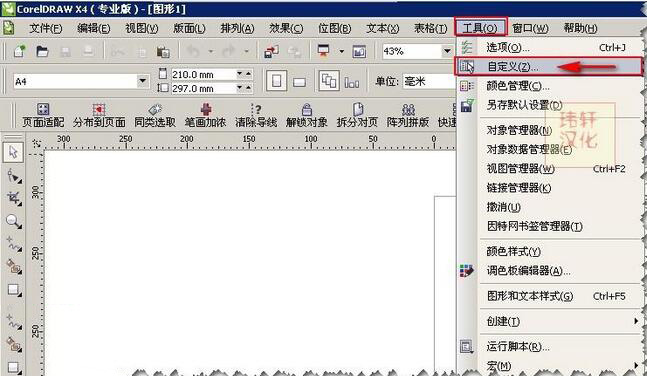Viewport: 647px width, 376px height.
Task: Click the Welcome screen icon
Action: pos(359,52)
